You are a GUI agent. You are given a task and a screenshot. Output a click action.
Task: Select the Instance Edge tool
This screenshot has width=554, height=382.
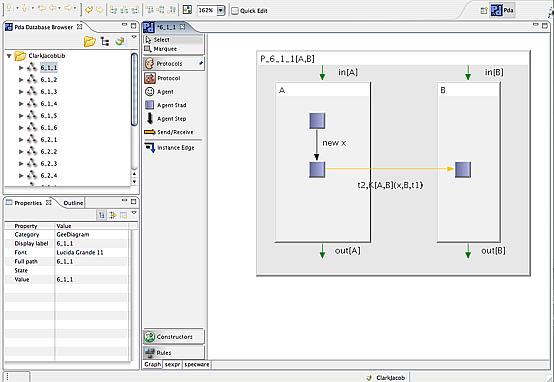(x=170, y=147)
